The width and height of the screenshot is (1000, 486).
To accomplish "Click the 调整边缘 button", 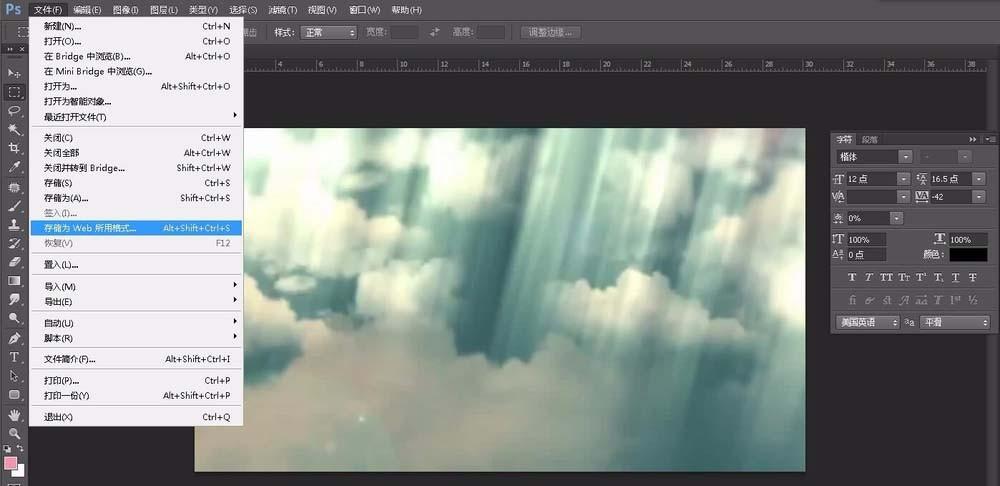I will [550, 33].
